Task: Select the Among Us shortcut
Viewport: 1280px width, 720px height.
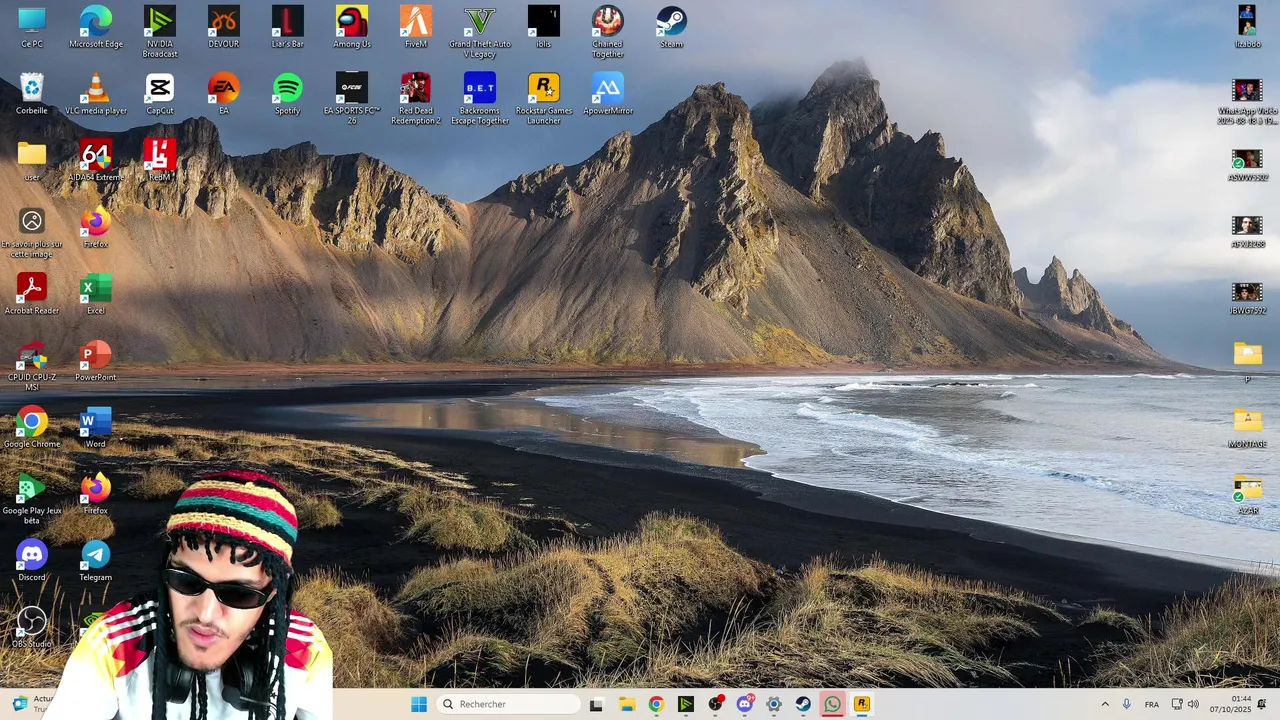Action: 352,27
